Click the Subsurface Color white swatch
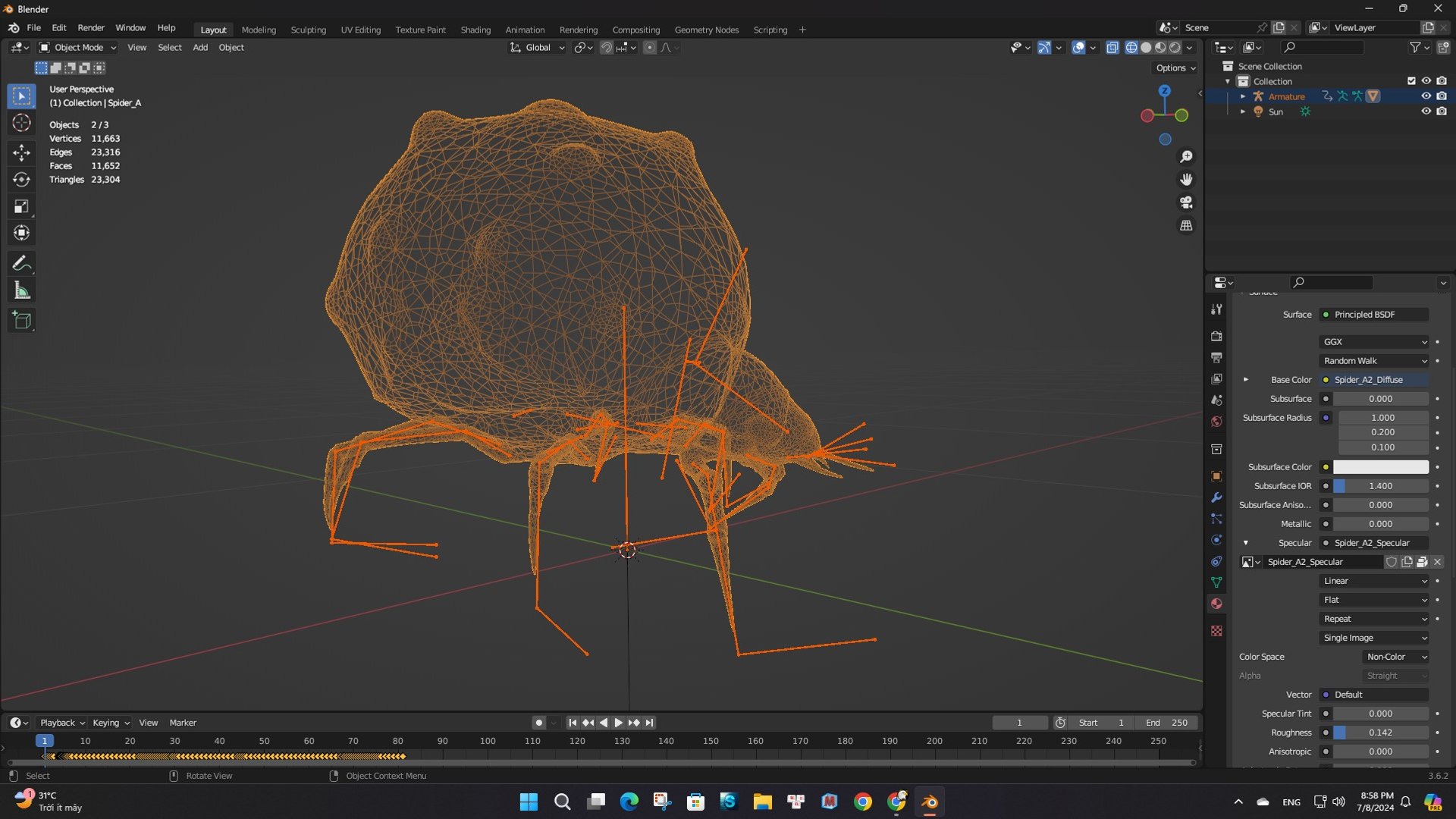This screenshot has width=1456, height=819. [1381, 467]
